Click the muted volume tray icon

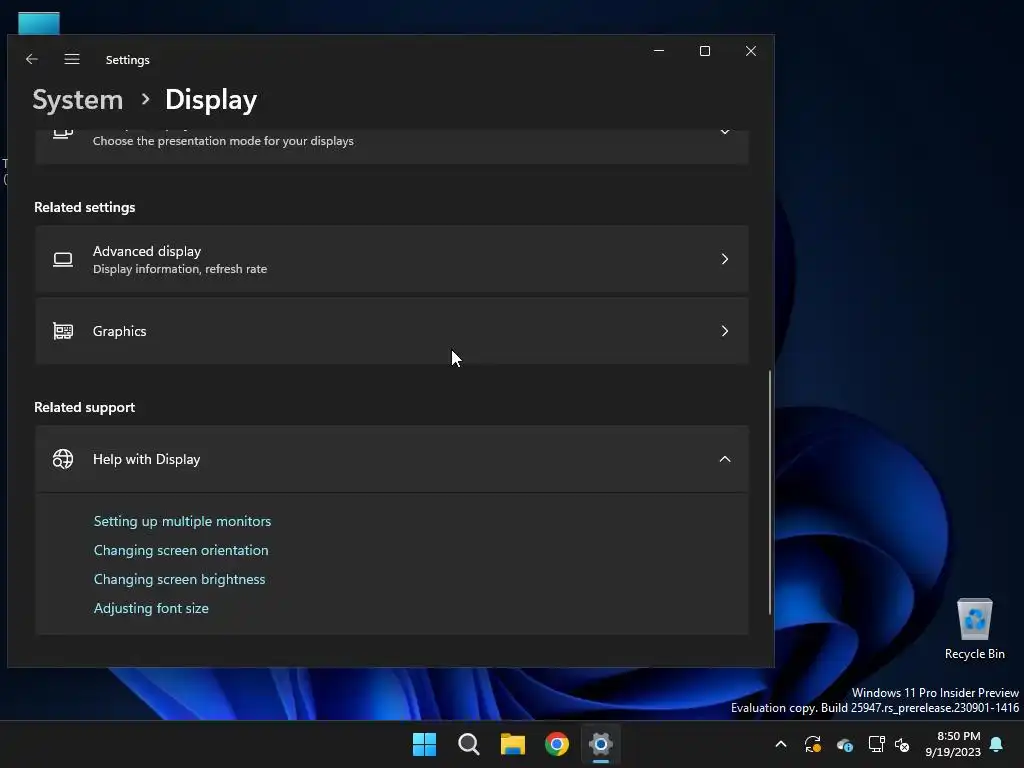(902, 744)
